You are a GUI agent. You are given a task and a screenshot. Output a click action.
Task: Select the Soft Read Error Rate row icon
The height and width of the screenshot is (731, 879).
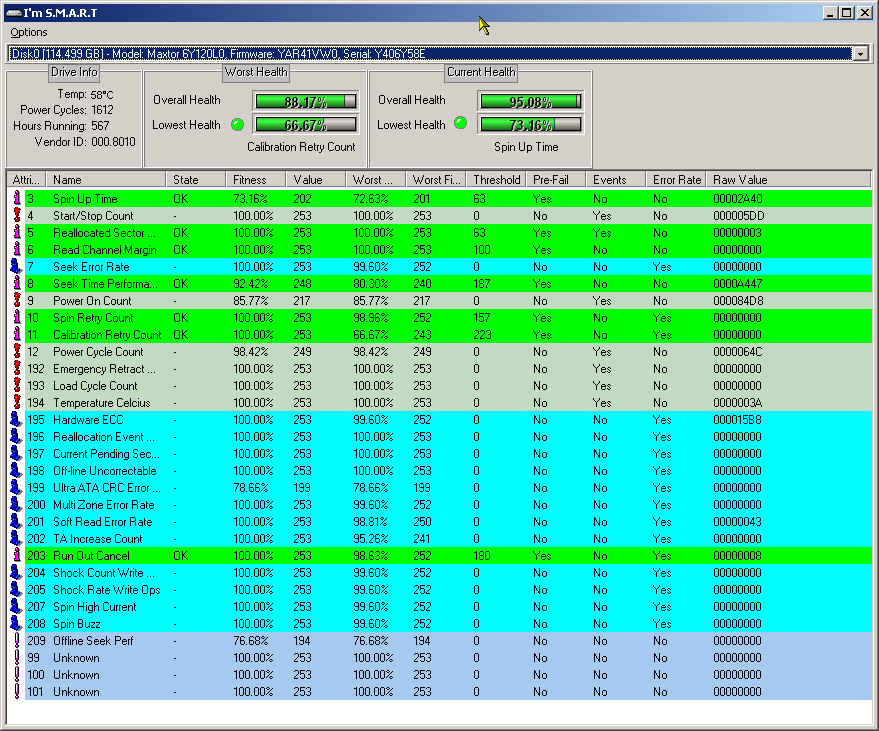pos(16,521)
